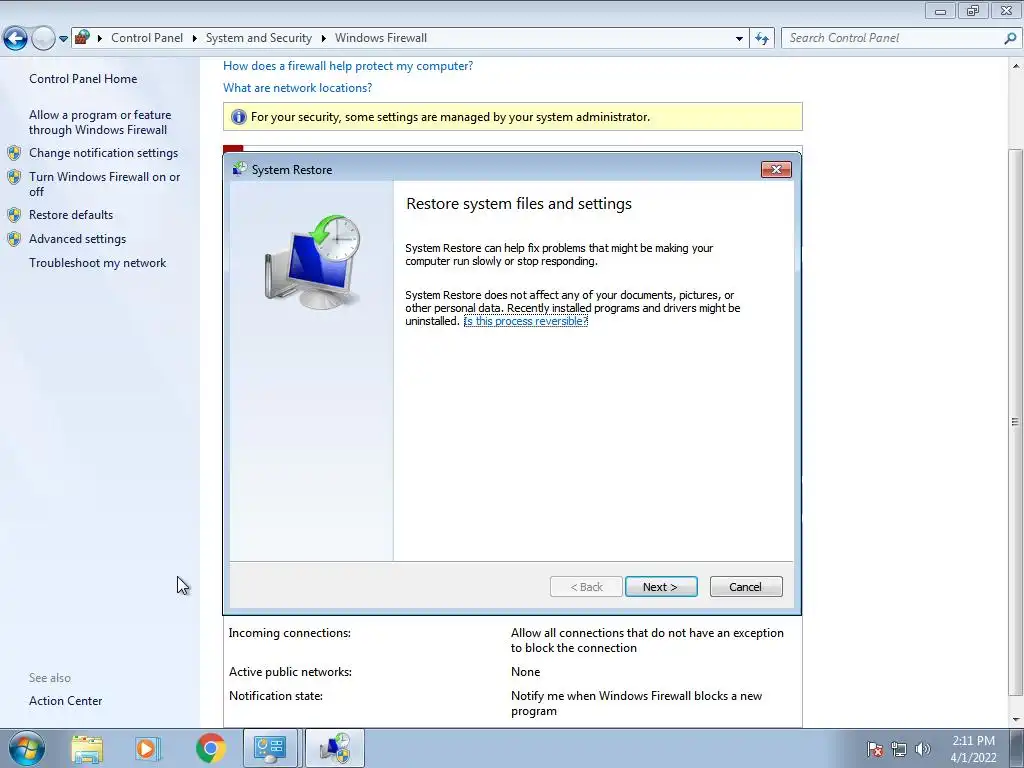
Task: Click shield icon beside Turn Windows Firewall
Action: coord(14,177)
